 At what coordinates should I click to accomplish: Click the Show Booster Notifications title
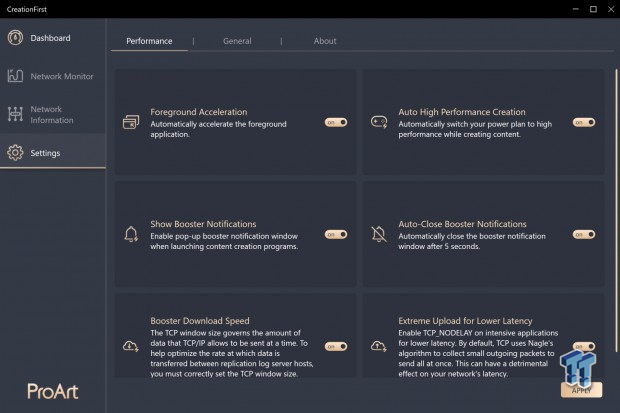coord(203,224)
